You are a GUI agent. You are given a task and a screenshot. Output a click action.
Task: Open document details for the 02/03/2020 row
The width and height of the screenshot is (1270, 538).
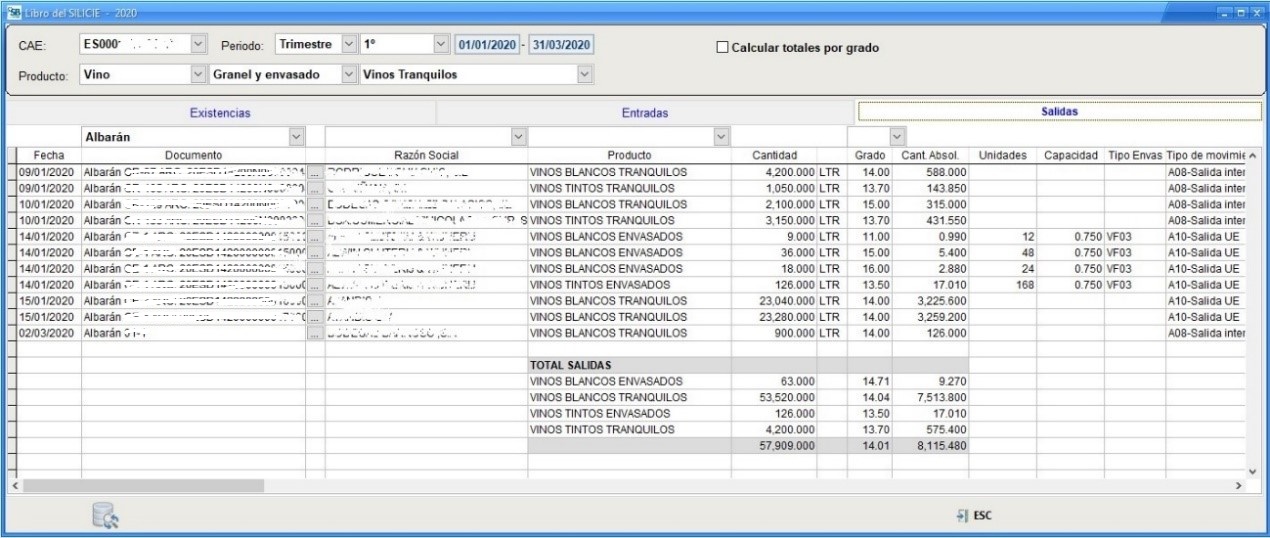316,333
